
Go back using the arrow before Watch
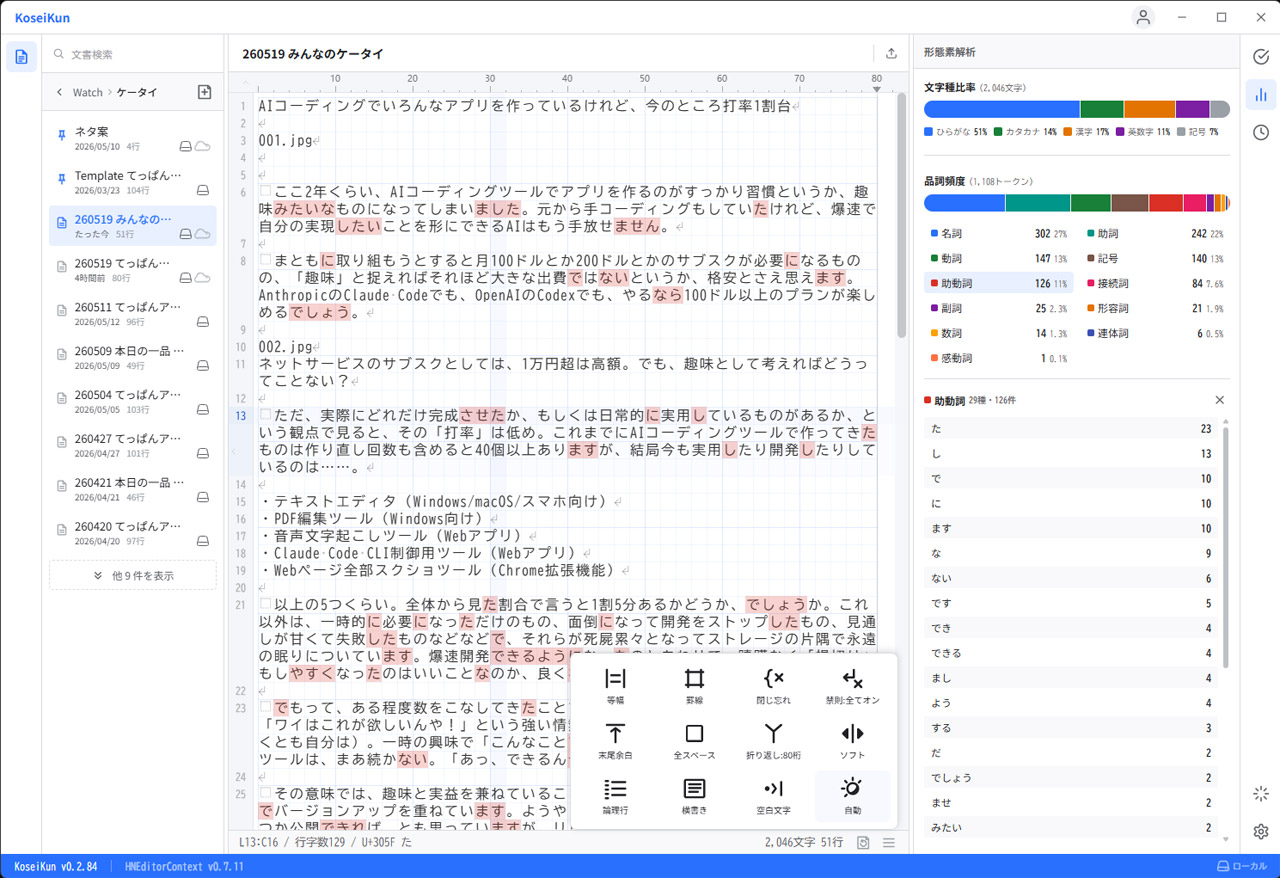point(59,92)
